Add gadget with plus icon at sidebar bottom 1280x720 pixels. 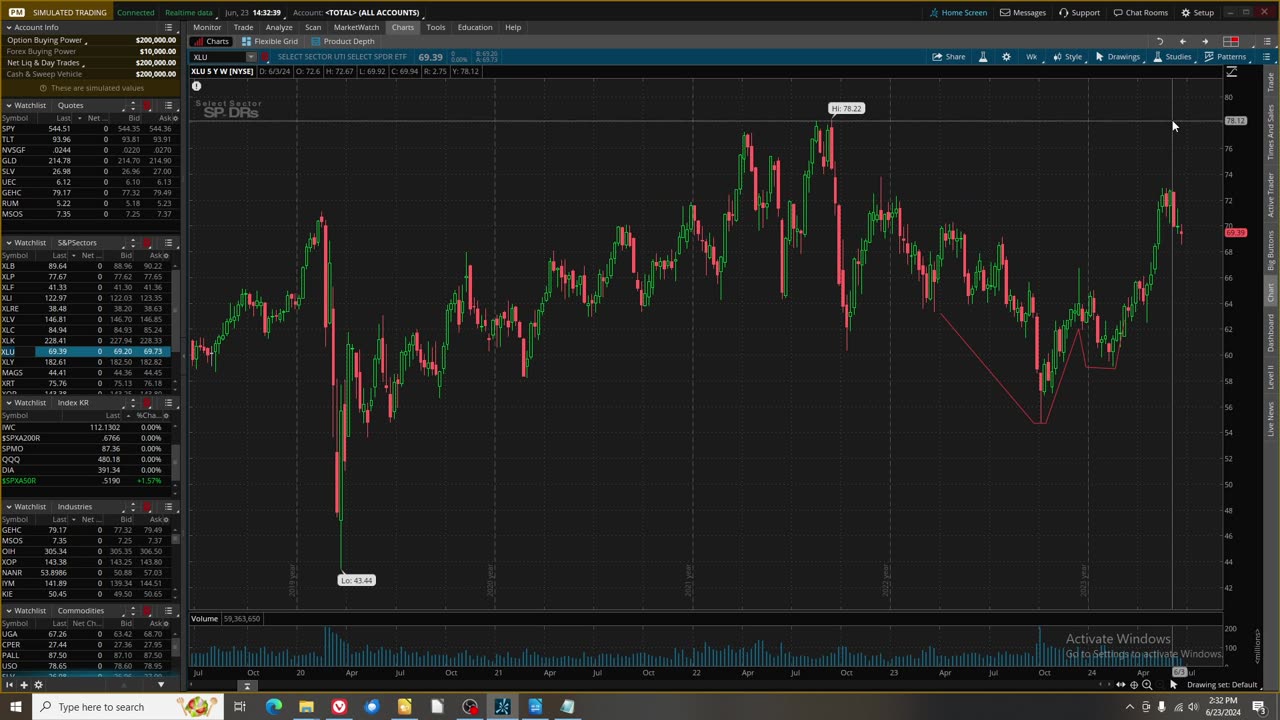pyautogui.click(x=23, y=685)
